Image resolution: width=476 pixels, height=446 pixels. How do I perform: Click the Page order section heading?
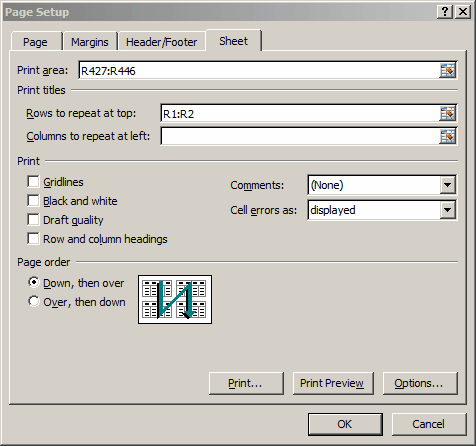point(44,262)
